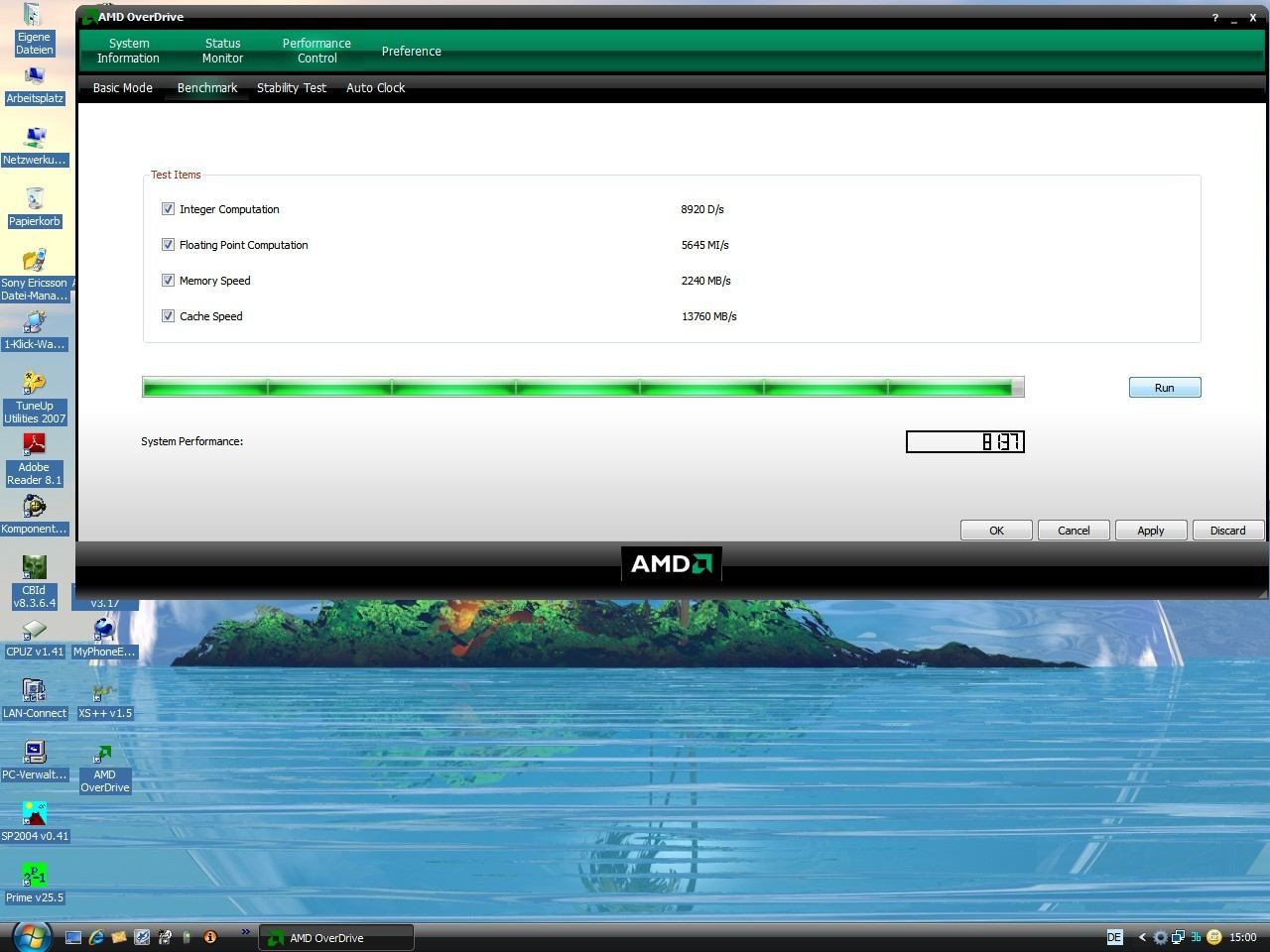Screen dimensions: 1270x952
Task: Click System Performance score display
Action: [965, 442]
